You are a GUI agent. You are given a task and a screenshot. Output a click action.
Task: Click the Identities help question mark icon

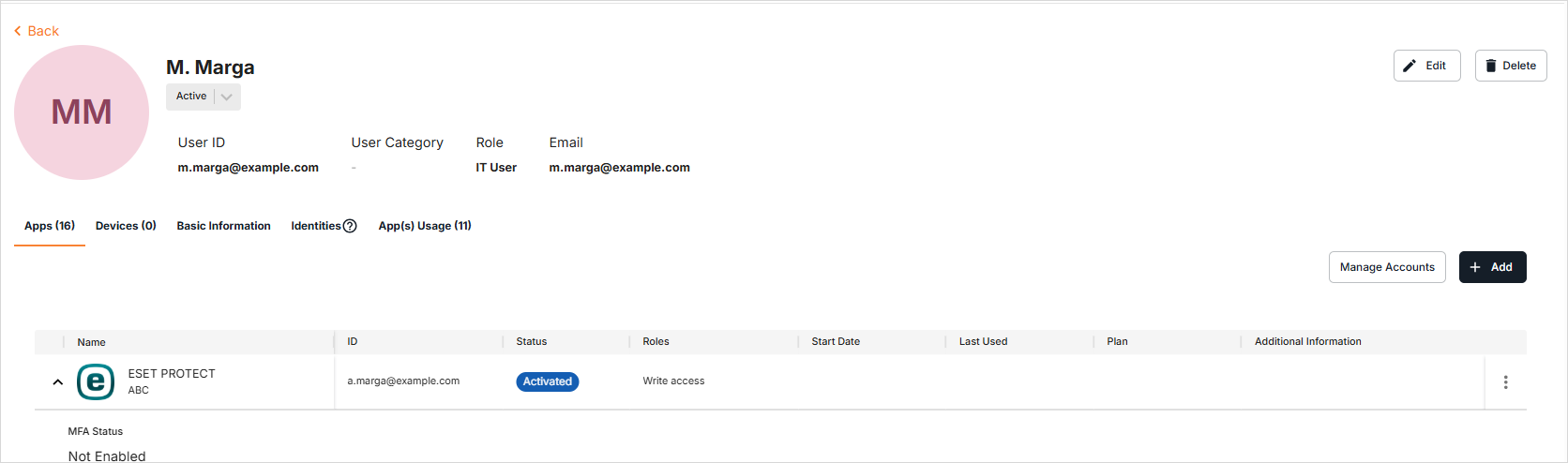coord(350,226)
